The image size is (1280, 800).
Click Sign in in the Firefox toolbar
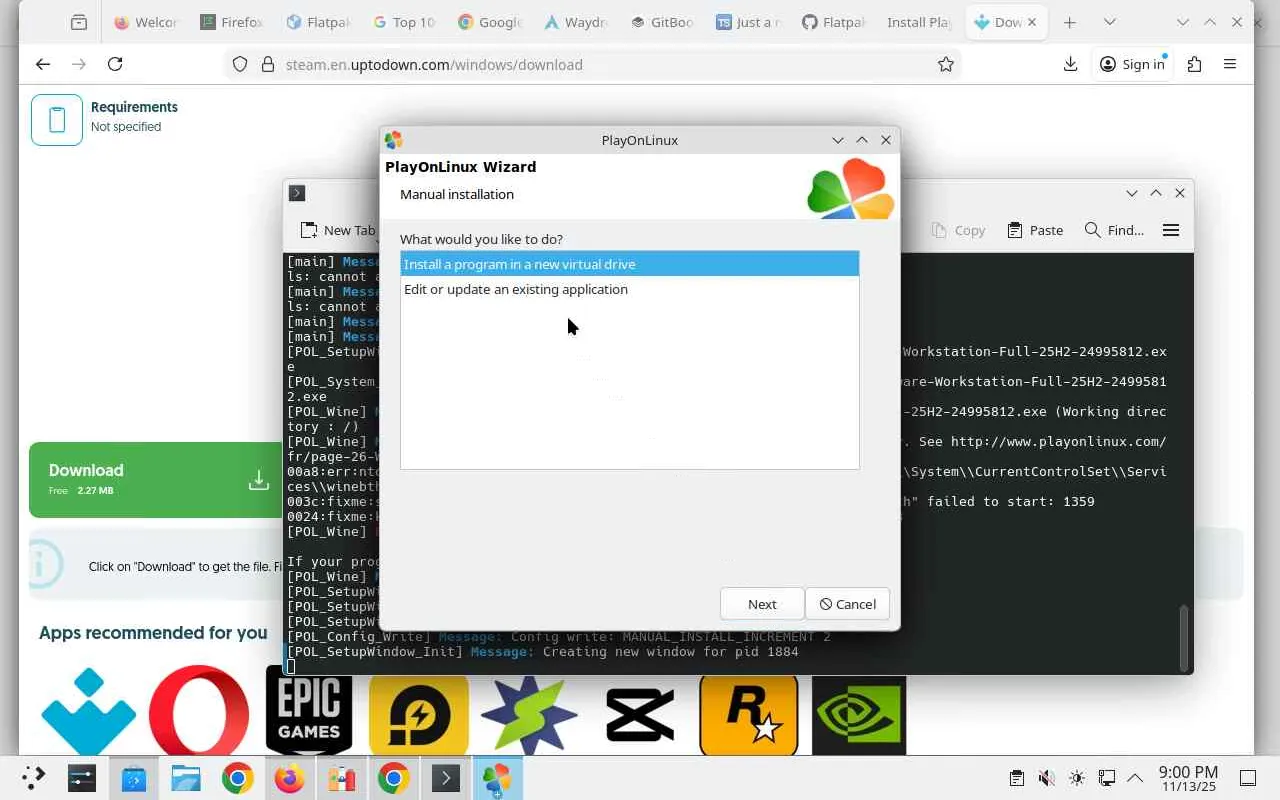click(x=1132, y=64)
